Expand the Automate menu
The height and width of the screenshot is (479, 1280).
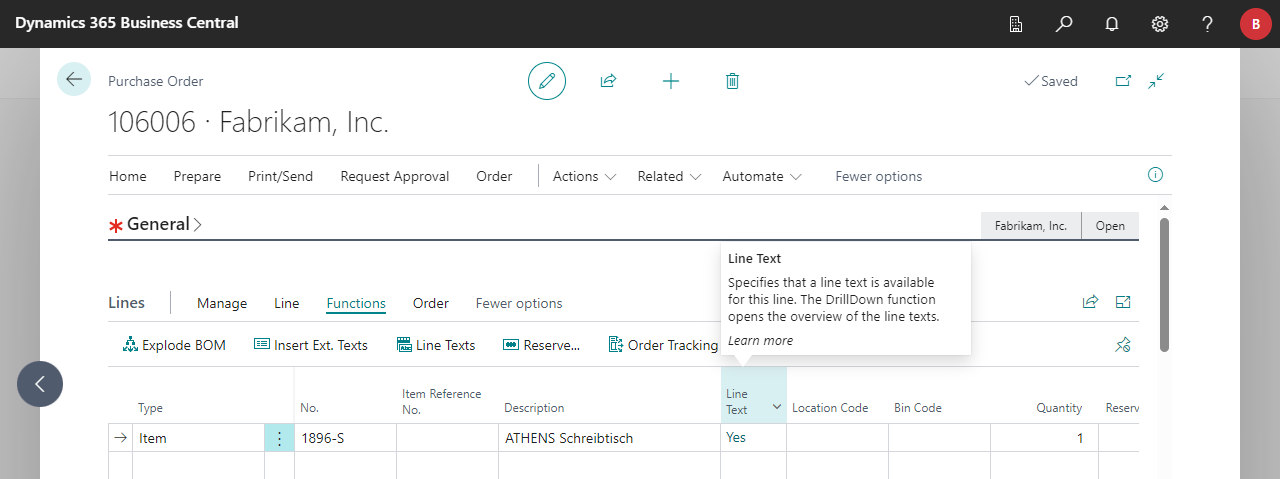[x=762, y=176]
